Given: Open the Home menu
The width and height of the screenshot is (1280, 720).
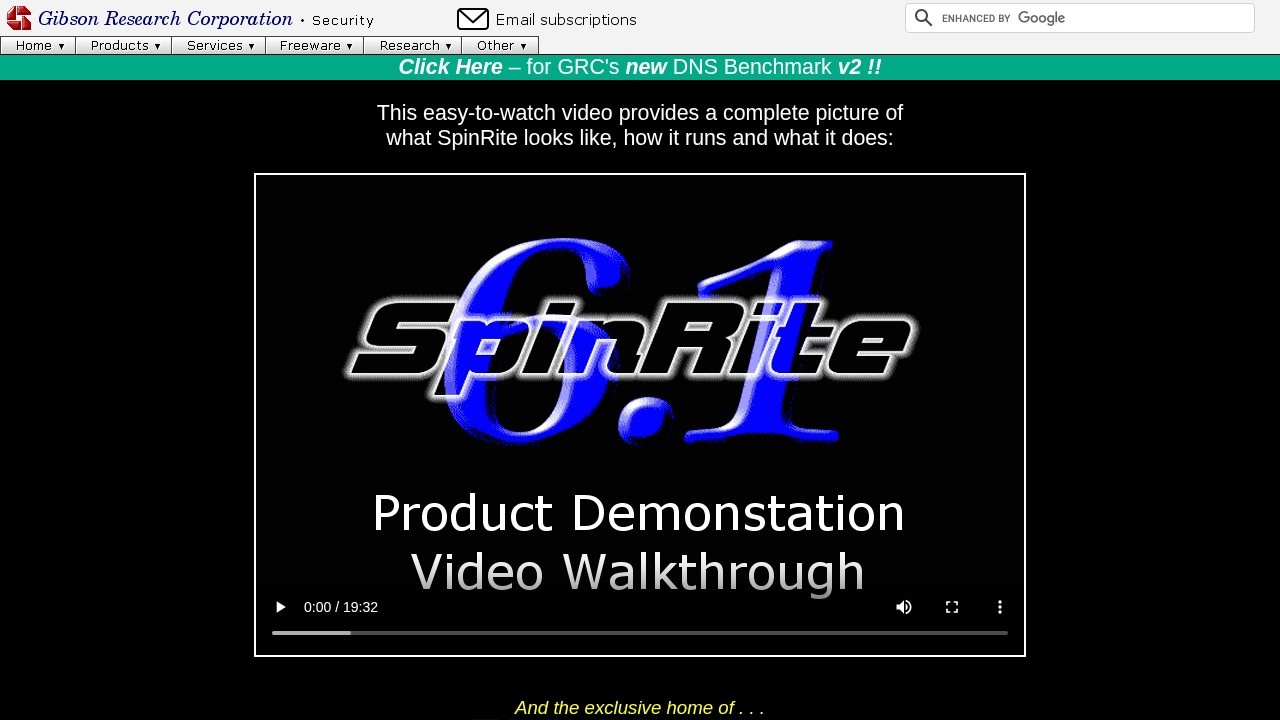Looking at the screenshot, I should tap(38, 46).
